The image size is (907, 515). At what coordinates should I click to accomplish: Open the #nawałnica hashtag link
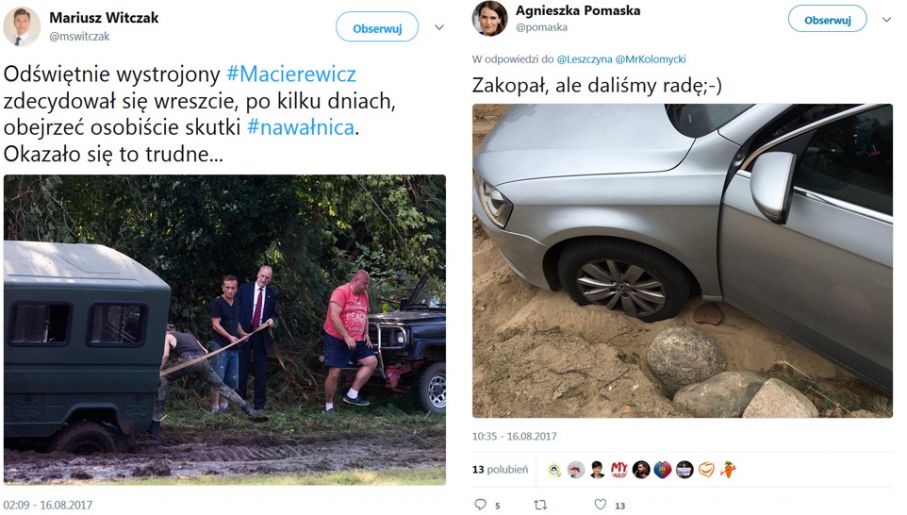(301, 127)
